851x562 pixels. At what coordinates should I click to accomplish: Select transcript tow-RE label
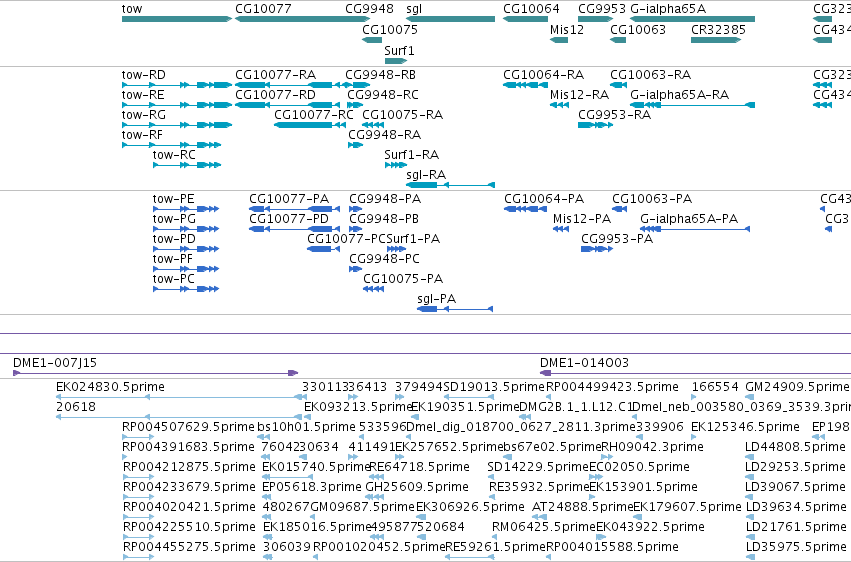point(143,95)
